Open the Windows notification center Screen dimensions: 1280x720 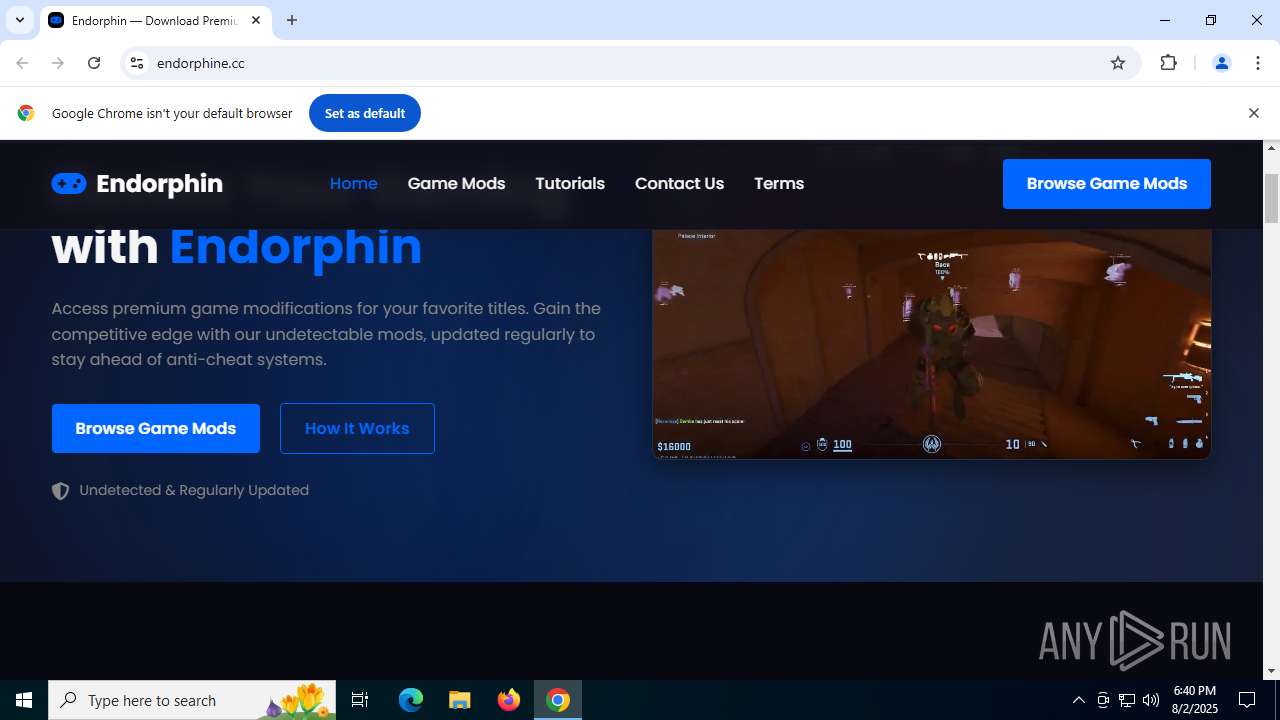pyautogui.click(x=1247, y=700)
